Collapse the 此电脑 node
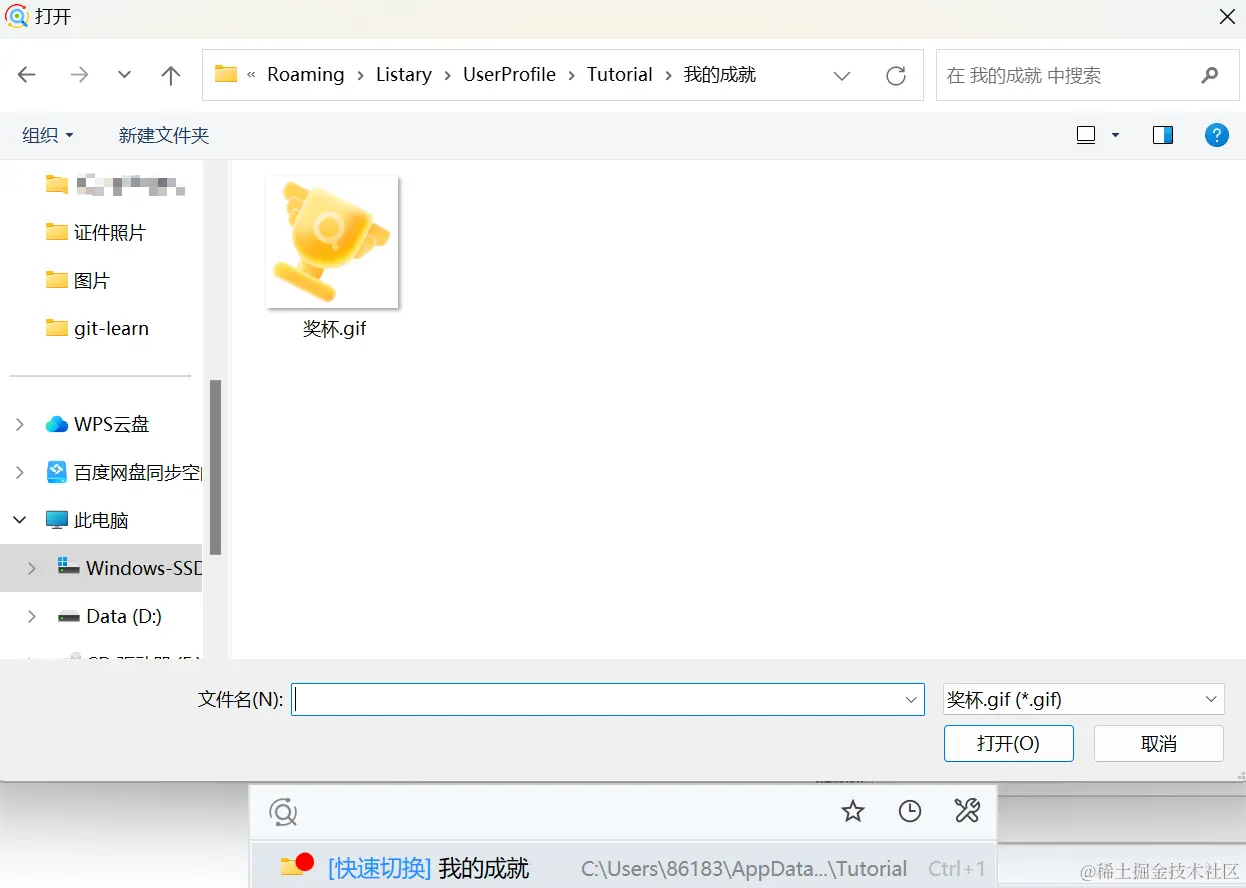Screen dimensions: 1246x888 [x=20, y=520]
